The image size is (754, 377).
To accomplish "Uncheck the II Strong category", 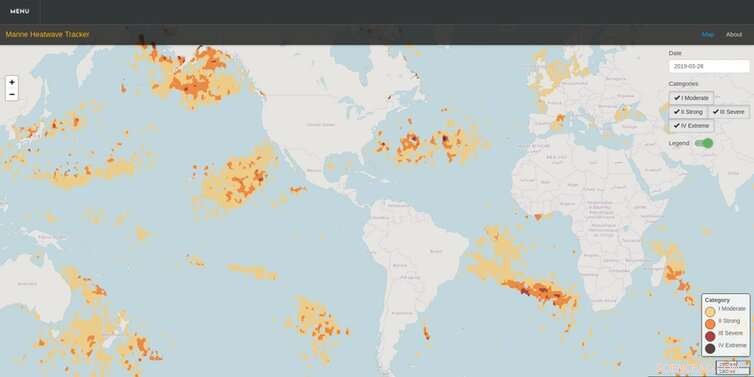I will click(x=688, y=112).
